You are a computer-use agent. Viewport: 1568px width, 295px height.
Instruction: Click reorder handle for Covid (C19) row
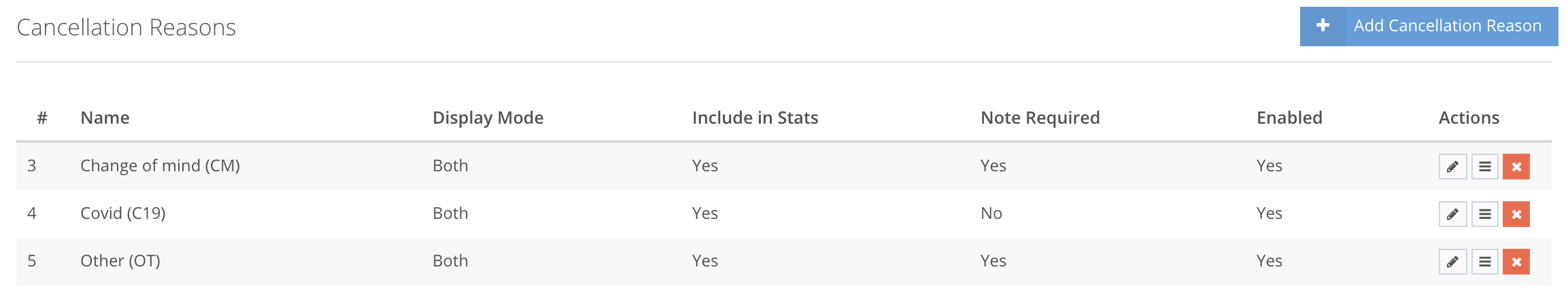(x=1485, y=214)
